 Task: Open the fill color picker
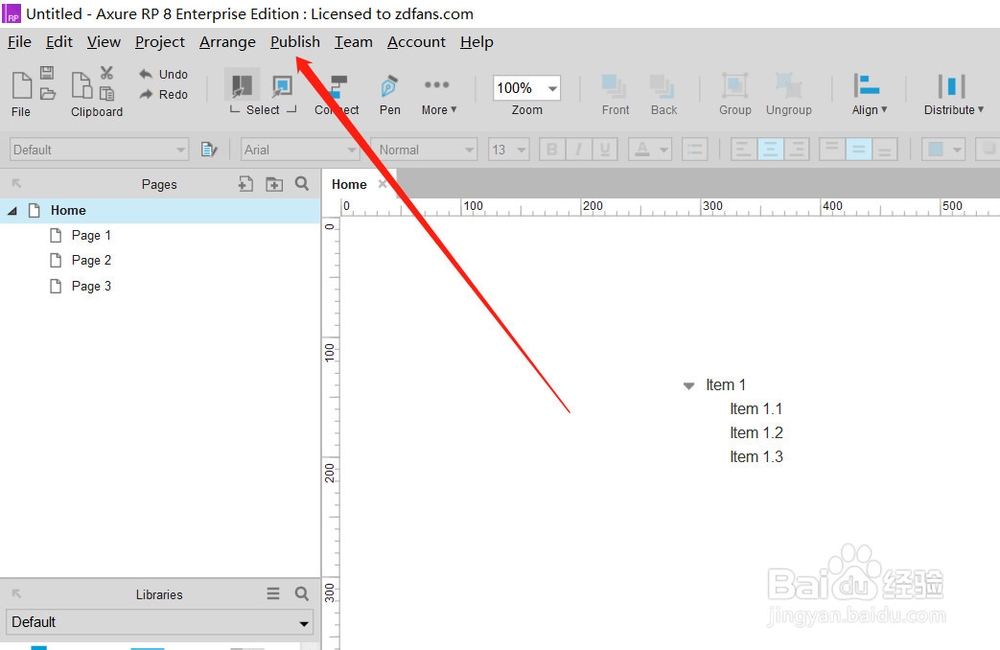coord(943,149)
